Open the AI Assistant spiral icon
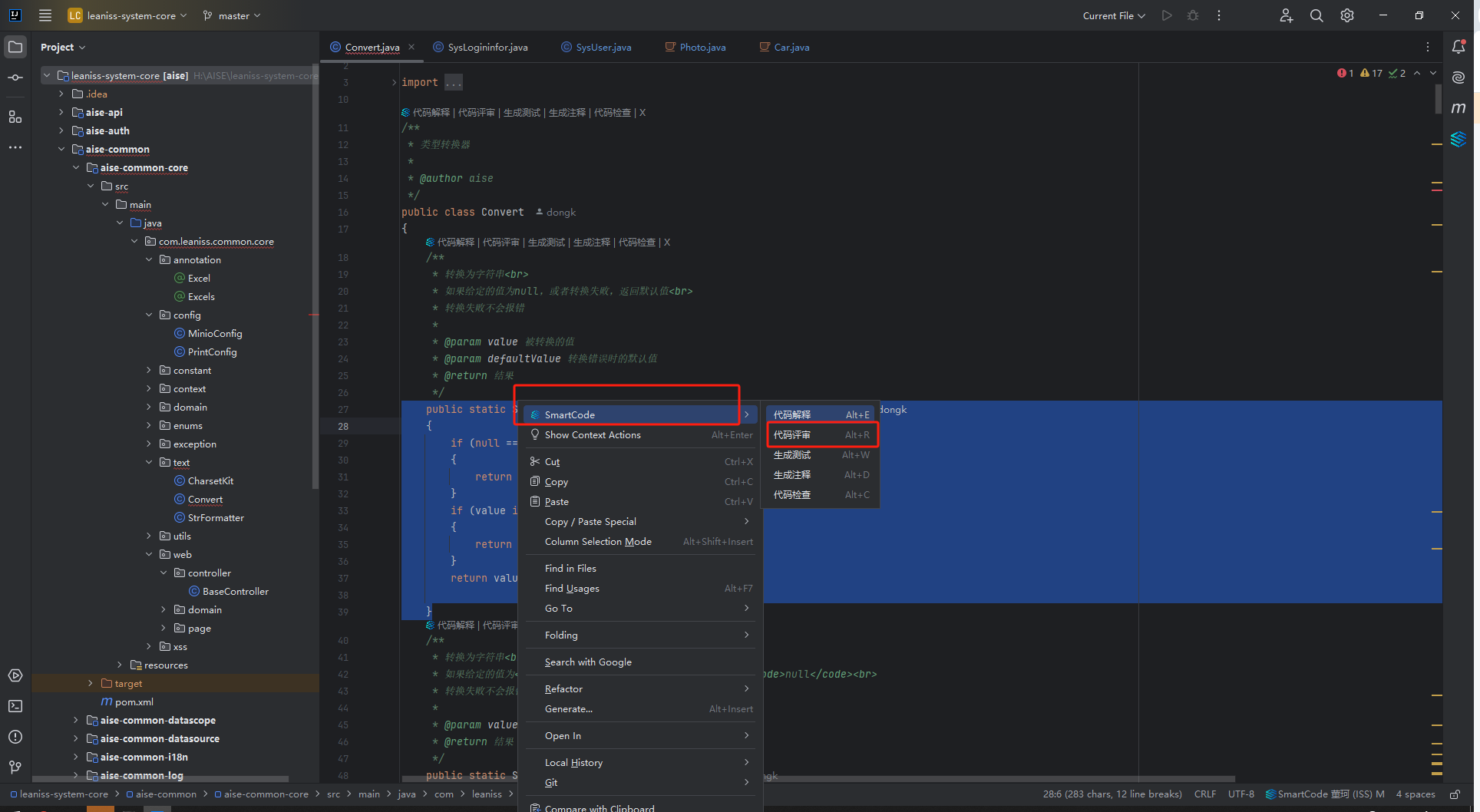Image resolution: width=1480 pixels, height=812 pixels. (x=1459, y=78)
